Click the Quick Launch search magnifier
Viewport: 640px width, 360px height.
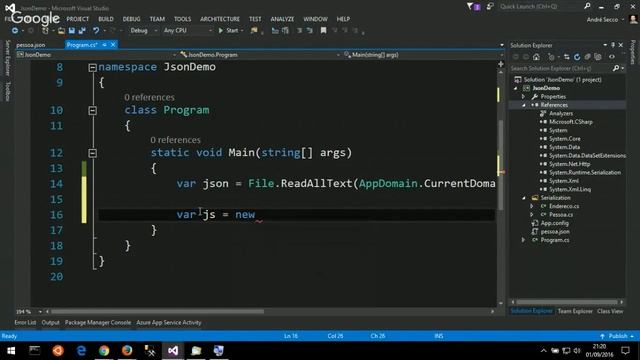coord(587,6)
